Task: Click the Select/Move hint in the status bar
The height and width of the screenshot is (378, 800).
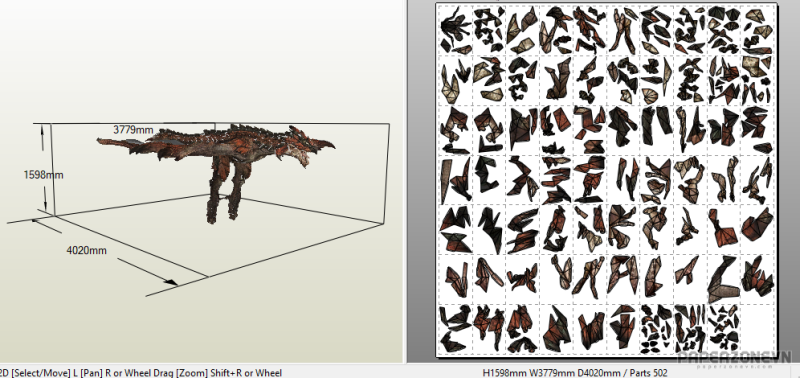Action: (x=35, y=373)
